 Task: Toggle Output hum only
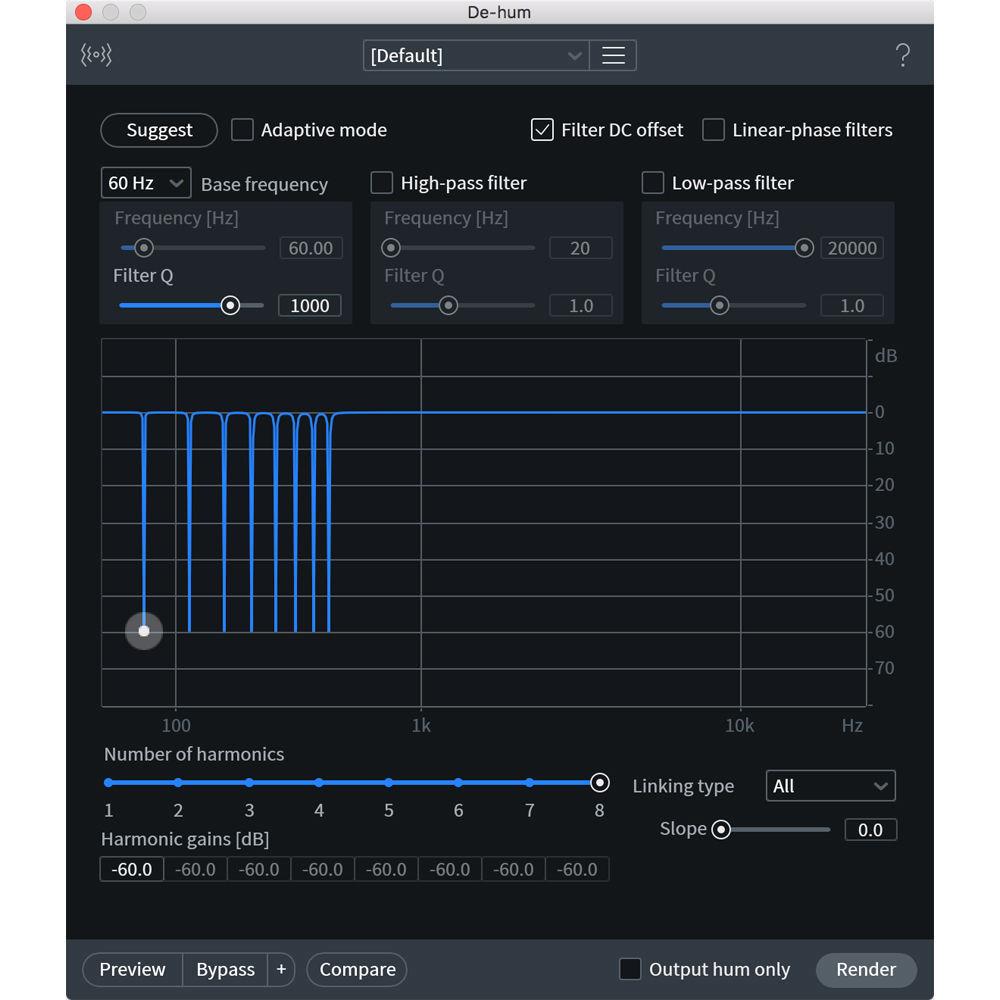point(629,969)
